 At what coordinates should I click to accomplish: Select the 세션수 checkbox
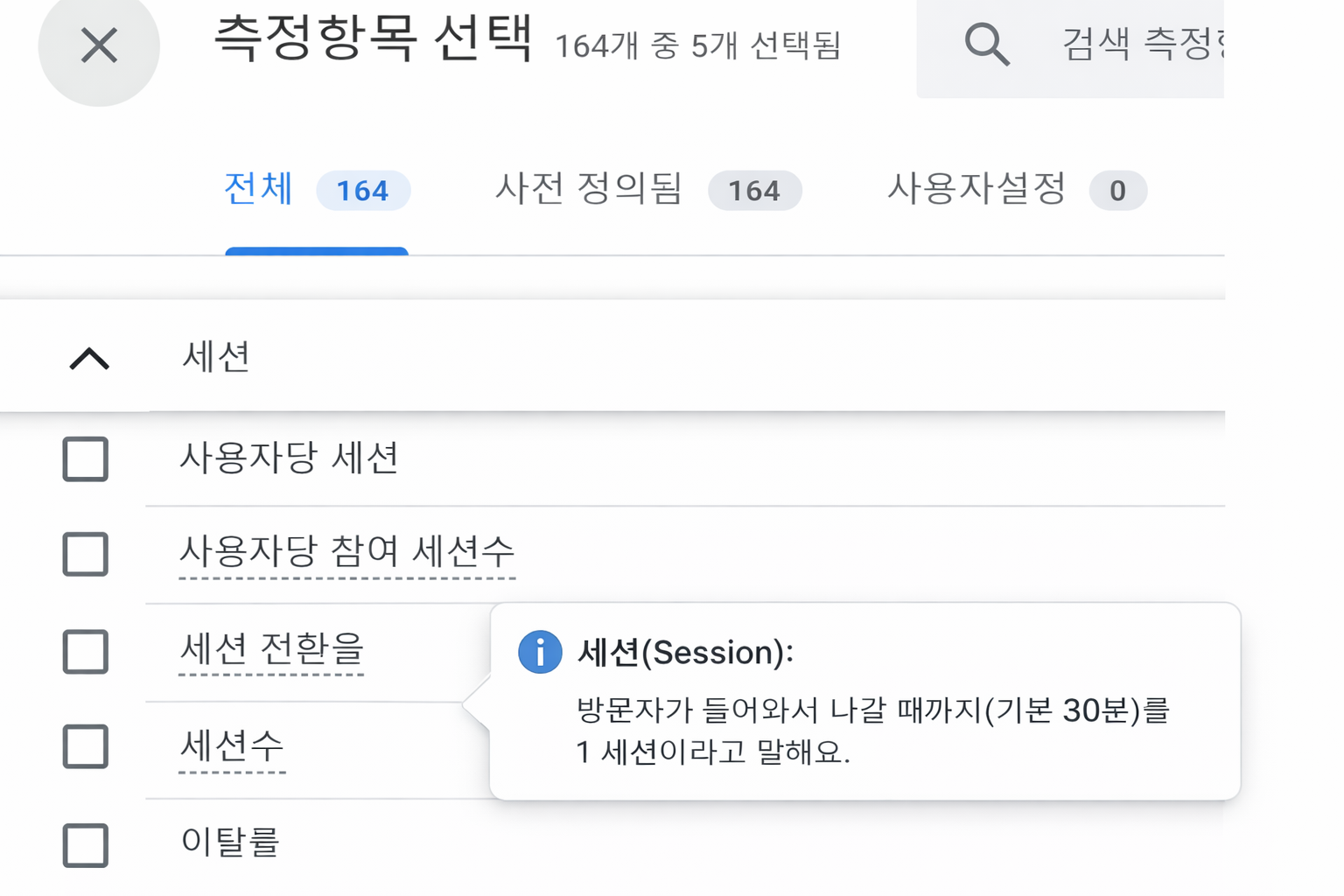[x=86, y=746]
